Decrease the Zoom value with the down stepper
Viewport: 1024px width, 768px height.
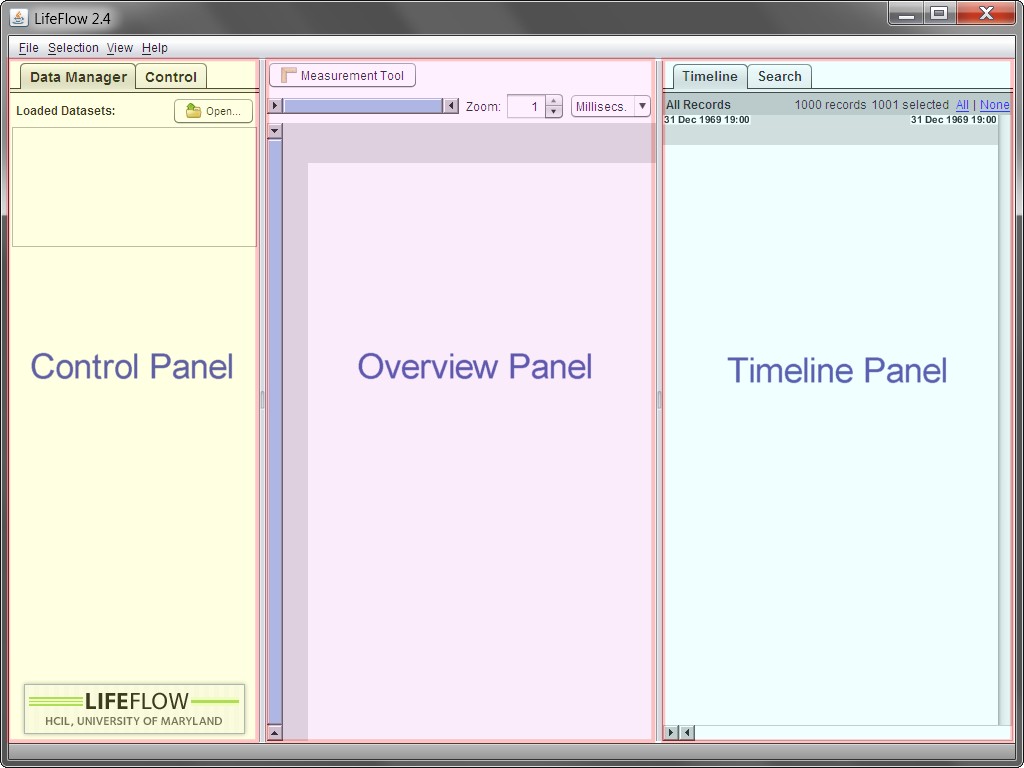[554, 112]
